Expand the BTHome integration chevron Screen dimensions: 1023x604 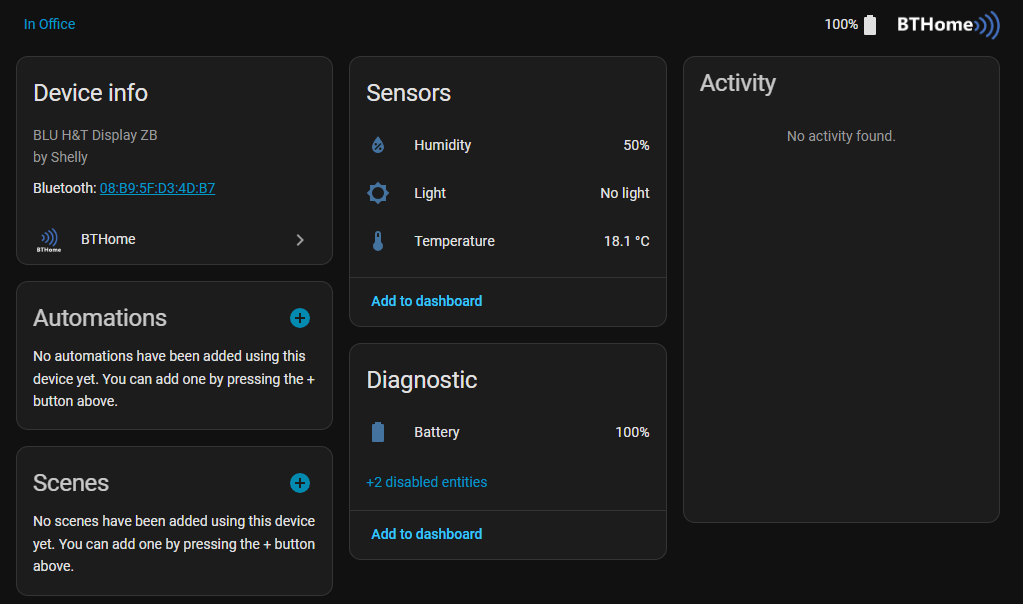(300, 240)
